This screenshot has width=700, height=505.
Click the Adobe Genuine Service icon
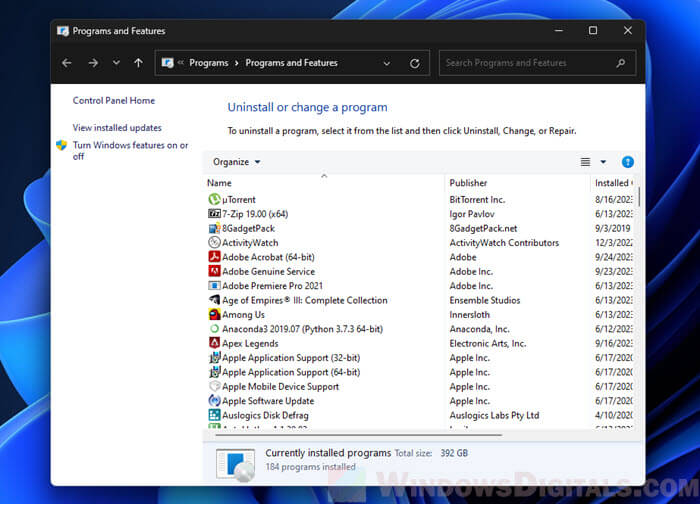[x=214, y=271]
